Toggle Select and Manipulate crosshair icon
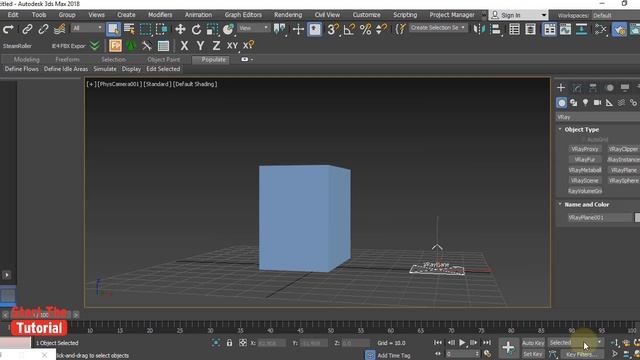Viewport: 640px width, 360px height. click(x=298, y=29)
